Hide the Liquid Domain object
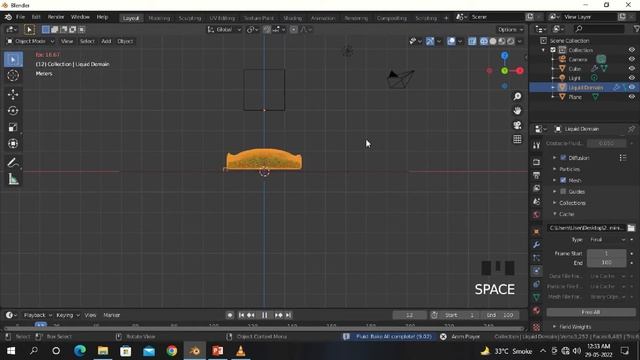This screenshot has width=640, height=360. [x=631, y=87]
